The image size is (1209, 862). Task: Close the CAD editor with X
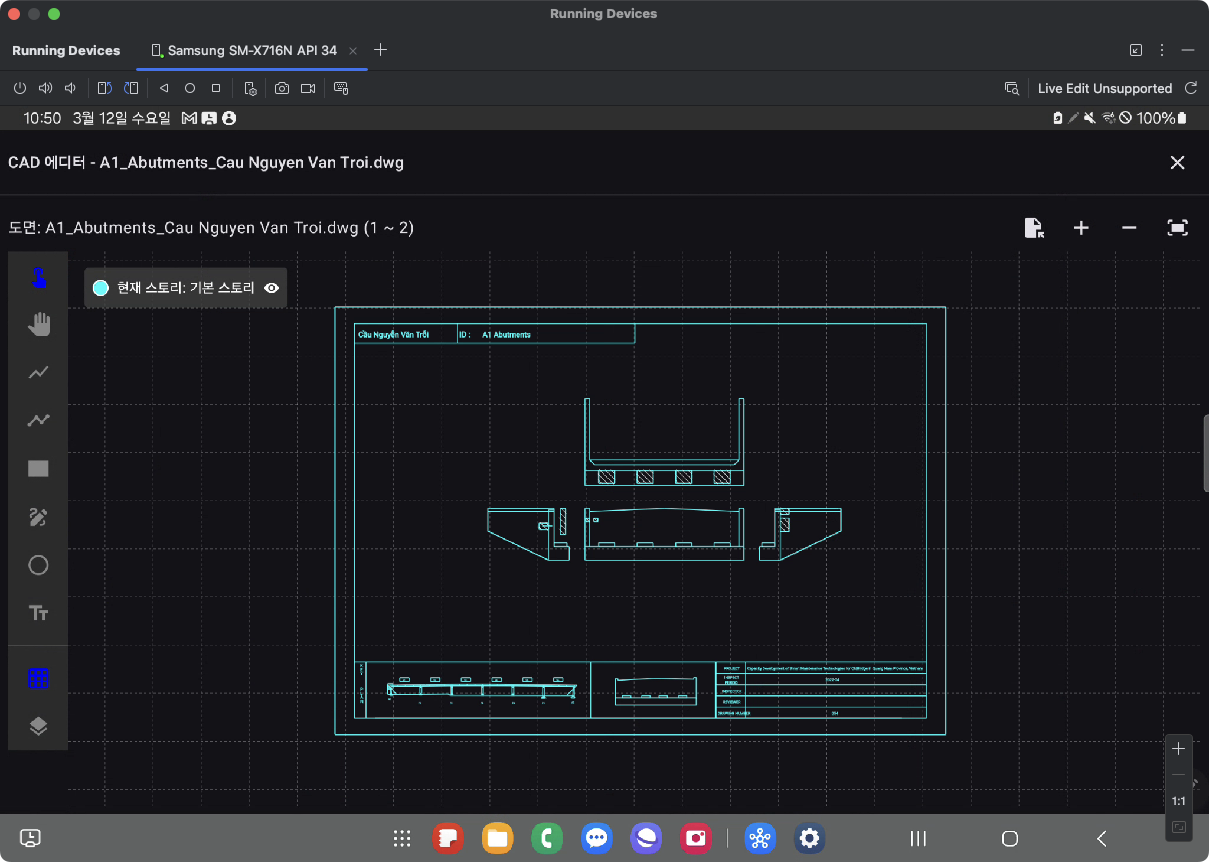click(1177, 162)
